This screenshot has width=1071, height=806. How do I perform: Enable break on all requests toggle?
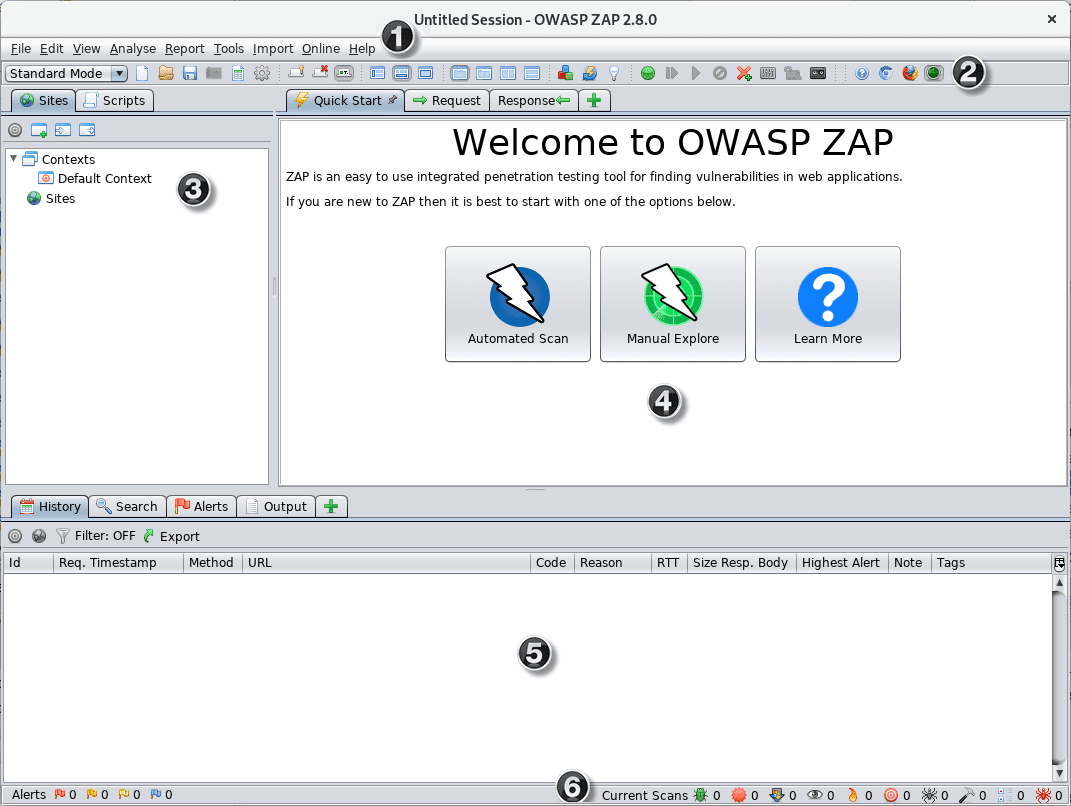pos(646,72)
